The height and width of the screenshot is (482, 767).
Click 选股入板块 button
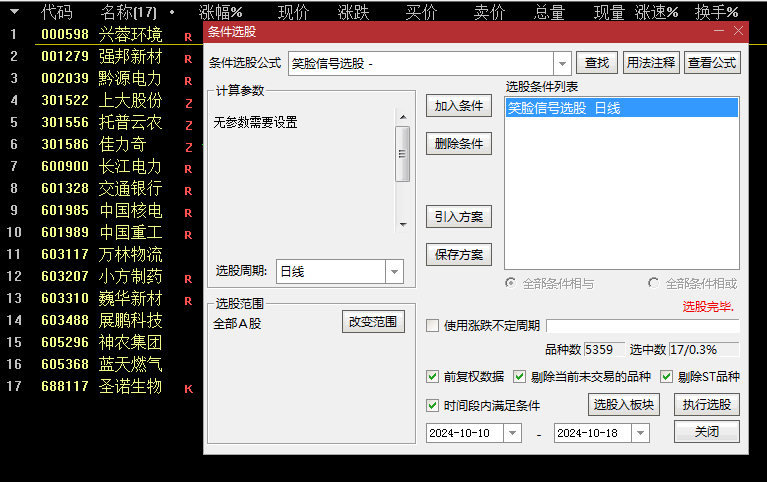click(624, 405)
